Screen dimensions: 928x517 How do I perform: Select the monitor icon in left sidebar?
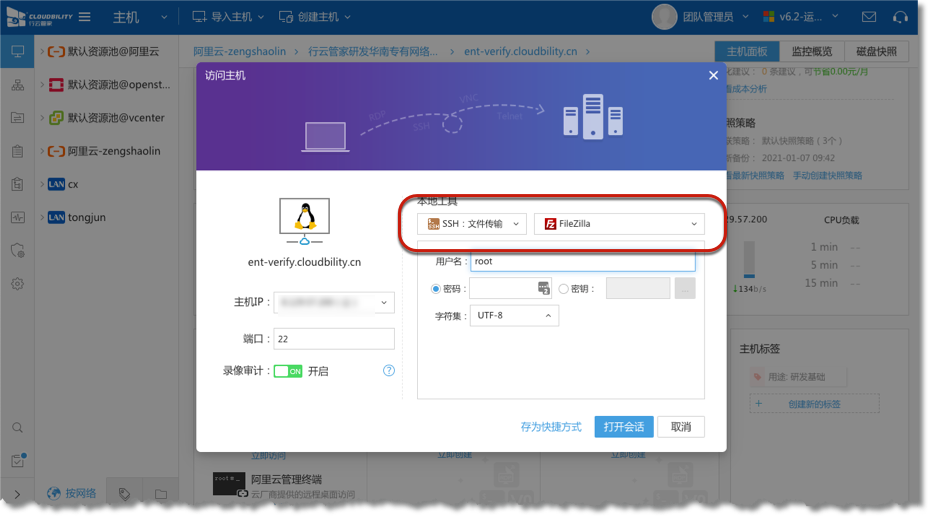(x=18, y=51)
